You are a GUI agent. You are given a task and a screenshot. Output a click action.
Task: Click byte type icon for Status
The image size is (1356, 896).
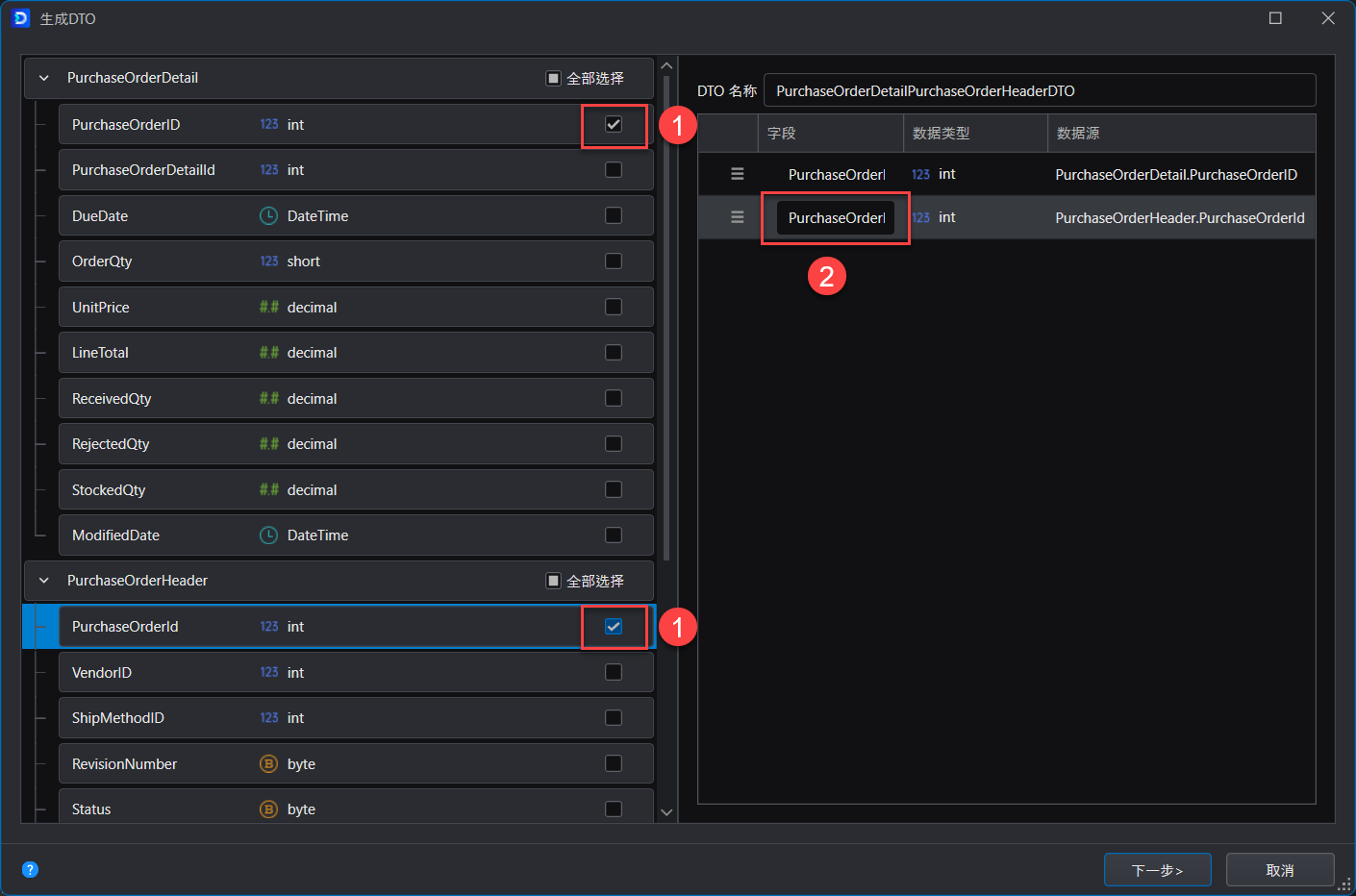click(x=269, y=809)
